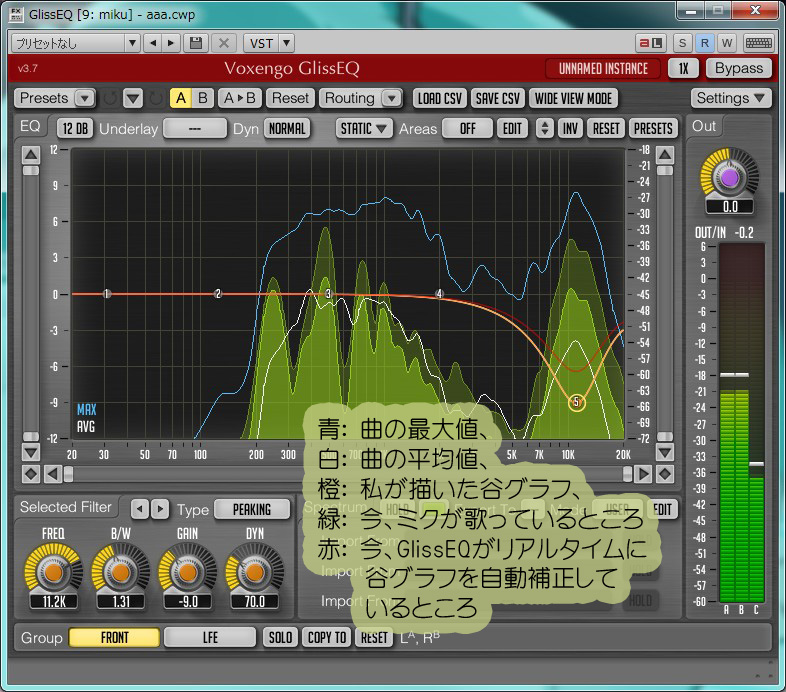Click the left diamond frequency zoom icon
Viewport: 786px width, 692px height.
pos(31,474)
